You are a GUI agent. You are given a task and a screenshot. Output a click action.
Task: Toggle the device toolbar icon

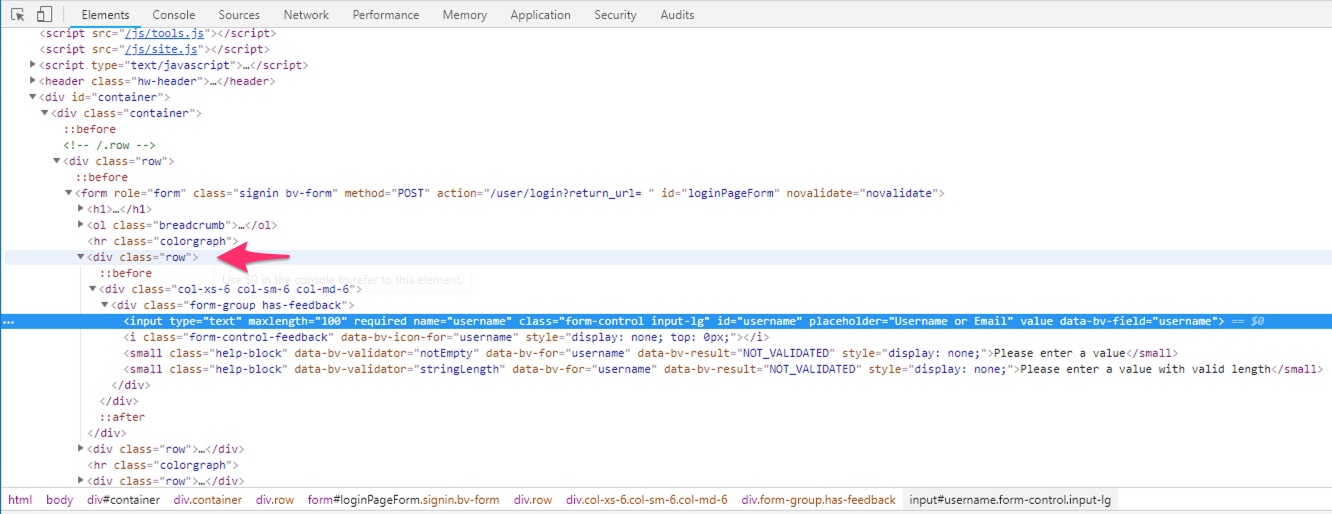point(45,15)
